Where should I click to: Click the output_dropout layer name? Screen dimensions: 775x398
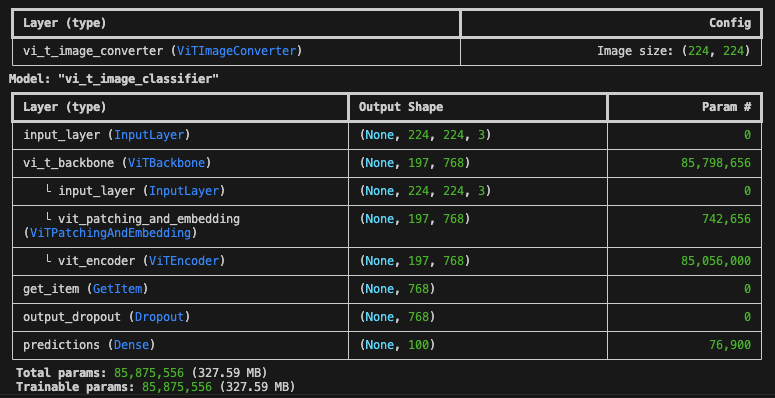coord(72,317)
